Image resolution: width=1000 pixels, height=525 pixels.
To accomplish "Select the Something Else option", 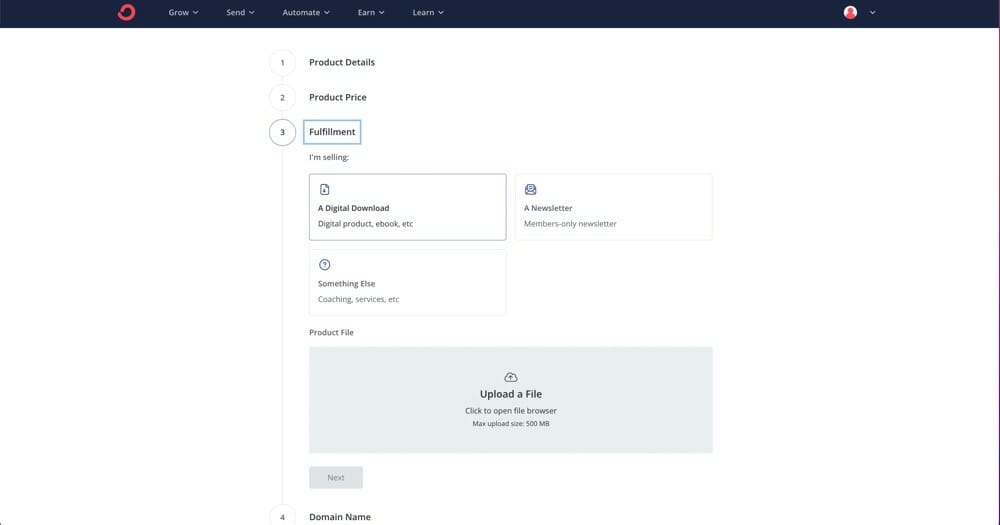I will point(408,283).
